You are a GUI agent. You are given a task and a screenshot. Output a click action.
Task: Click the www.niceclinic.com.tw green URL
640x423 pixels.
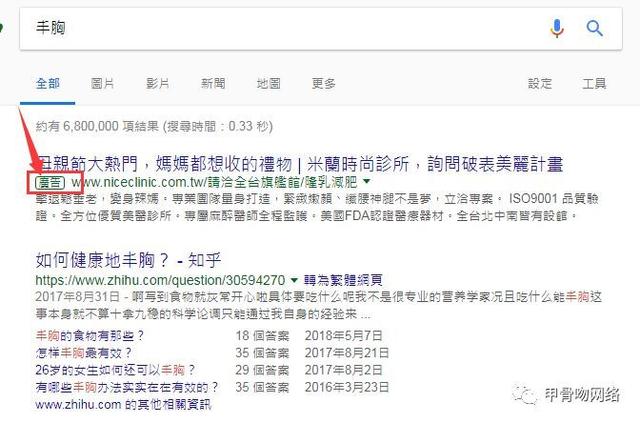coord(214,182)
